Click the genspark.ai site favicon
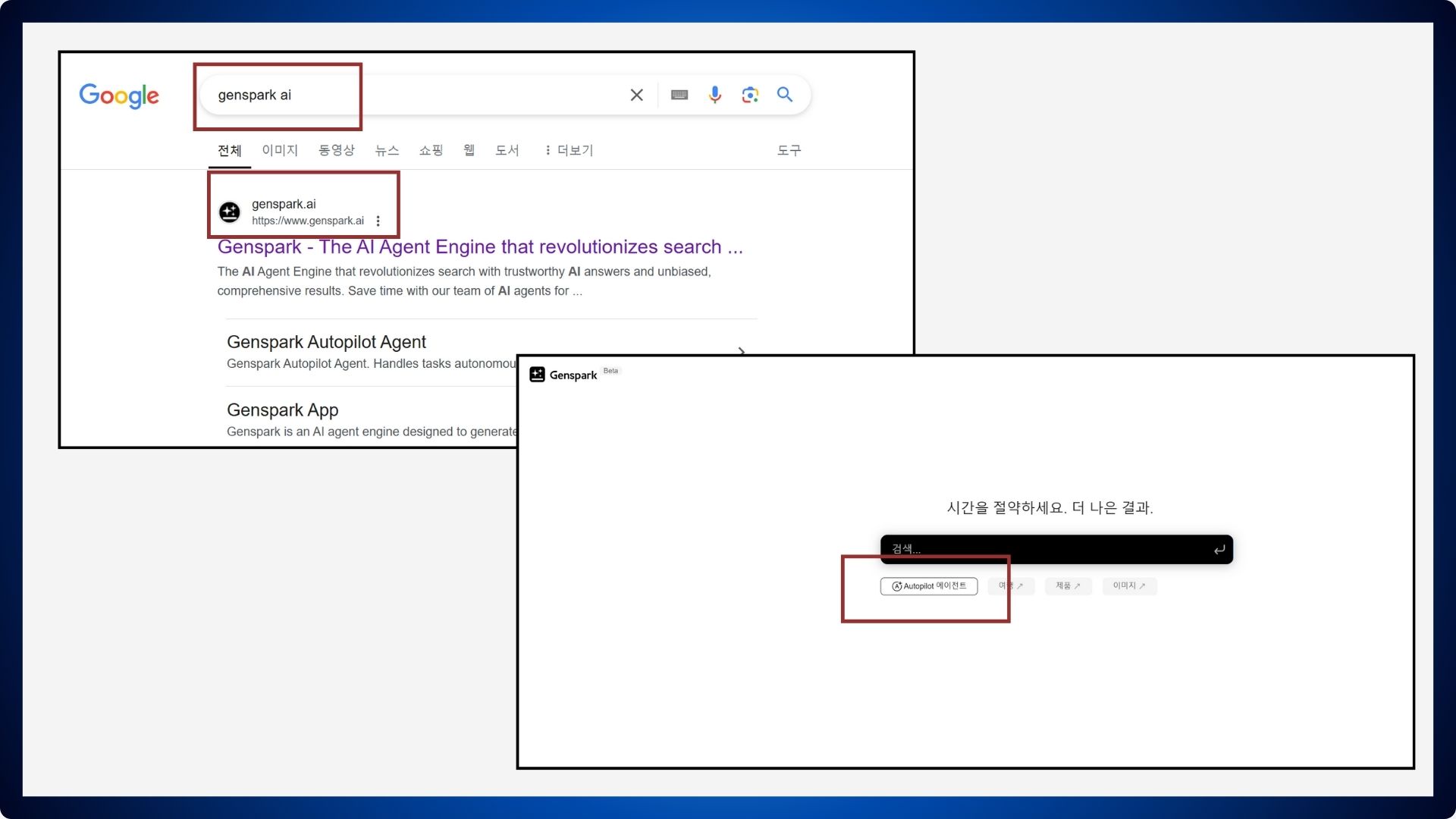This screenshot has width=1456, height=819. click(x=230, y=212)
